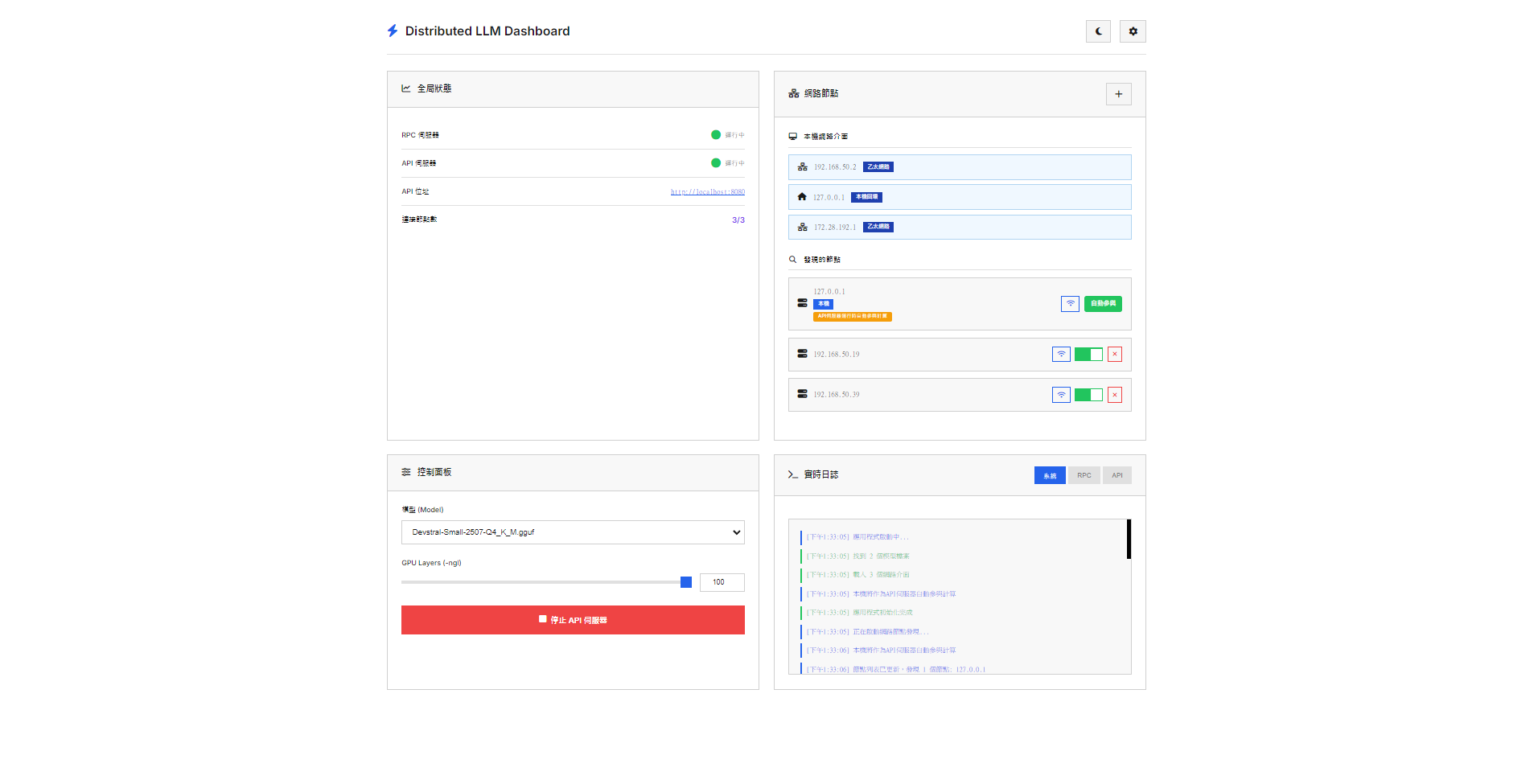Open settings via the gear icon
This screenshot has width=1538, height=784.
point(1133,31)
